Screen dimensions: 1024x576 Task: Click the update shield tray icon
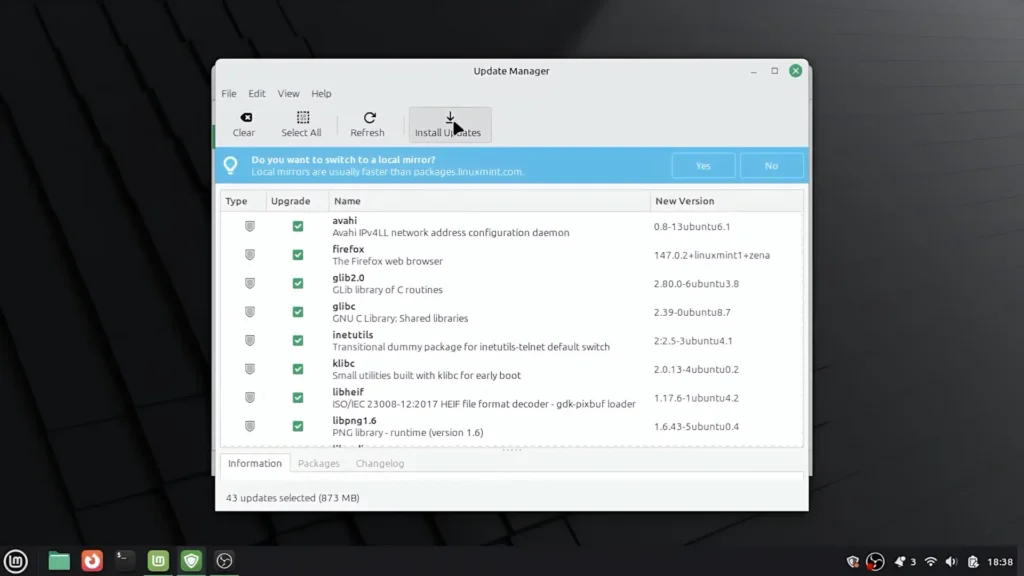point(853,562)
